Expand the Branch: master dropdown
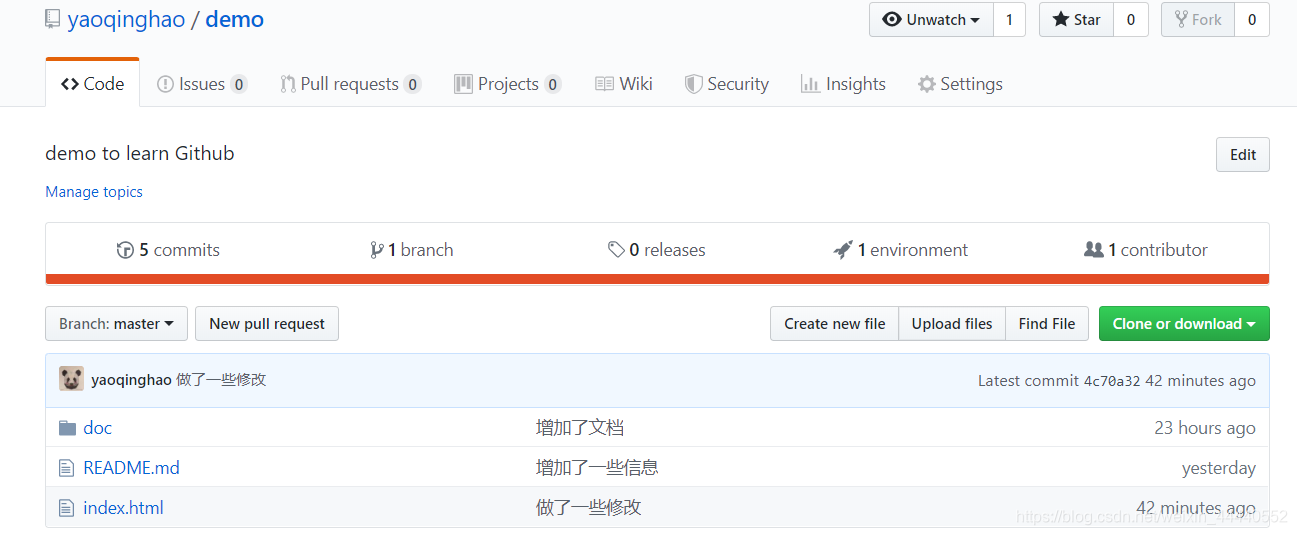Image resolution: width=1297 pixels, height=535 pixels. coord(116,324)
